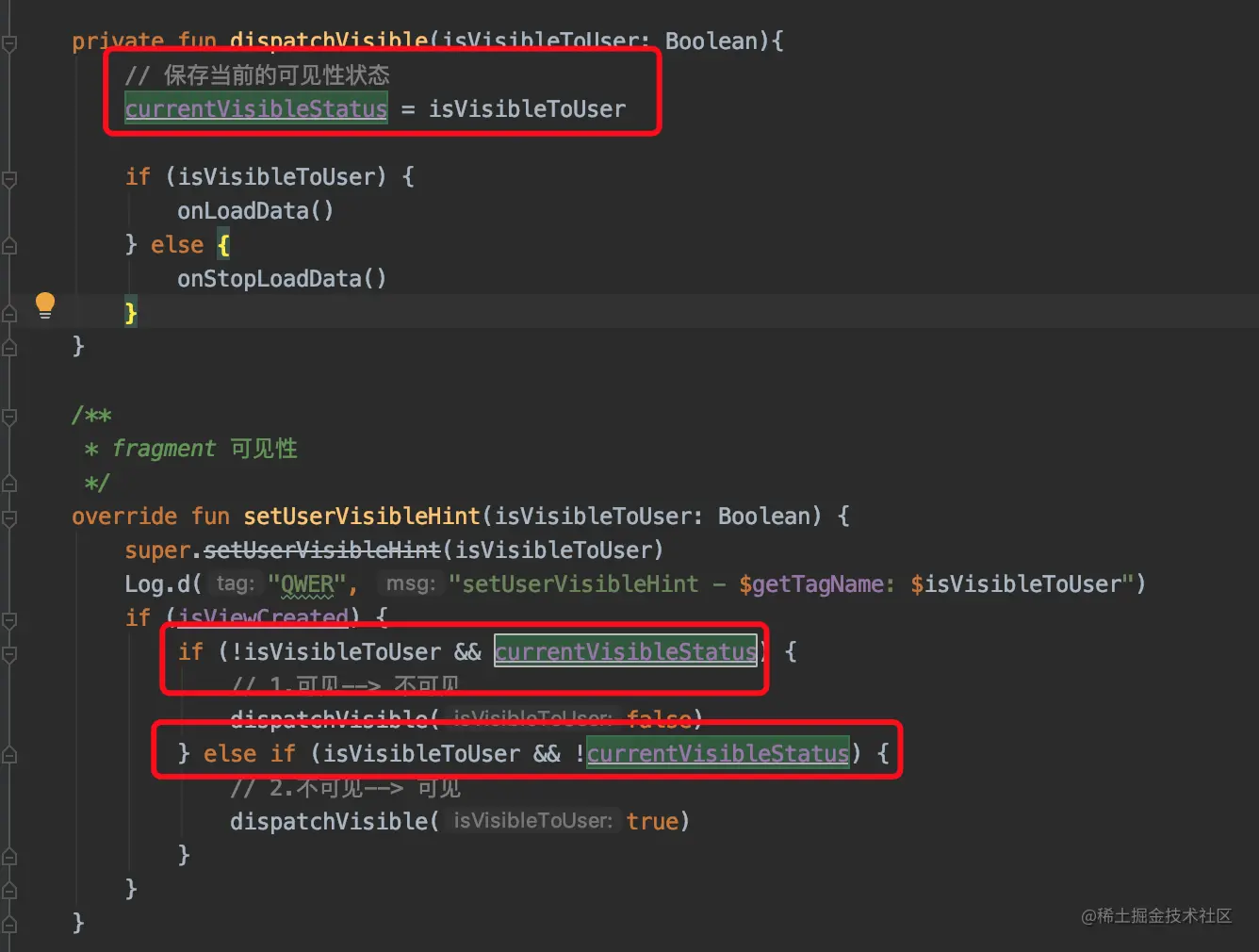This screenshot has height=952, width=1259.
Task: Click the onLoadData() call
Action: pyautogui.click(x=255, y=211)
